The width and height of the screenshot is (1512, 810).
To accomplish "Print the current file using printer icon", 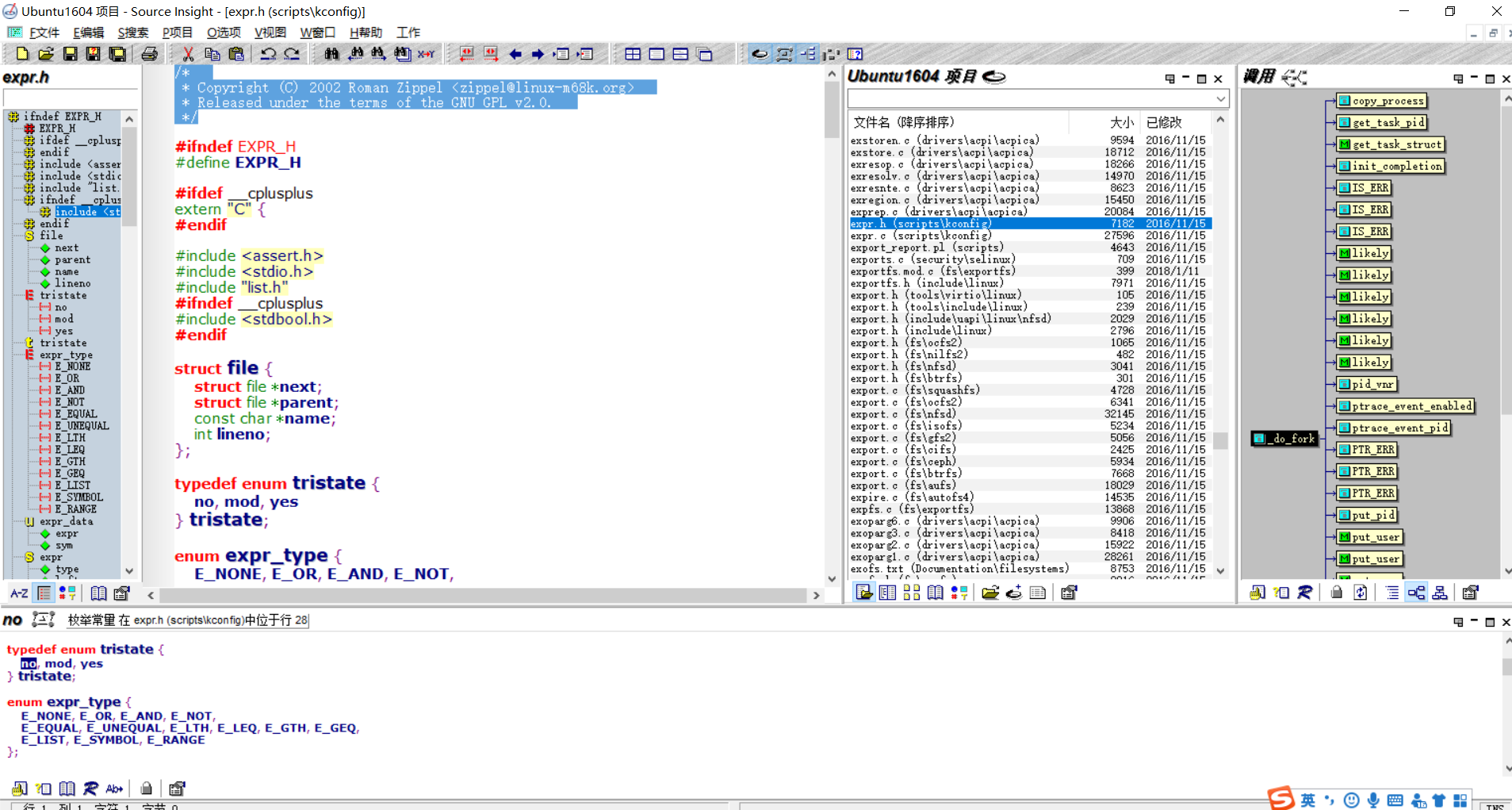I will coord(151,54).
